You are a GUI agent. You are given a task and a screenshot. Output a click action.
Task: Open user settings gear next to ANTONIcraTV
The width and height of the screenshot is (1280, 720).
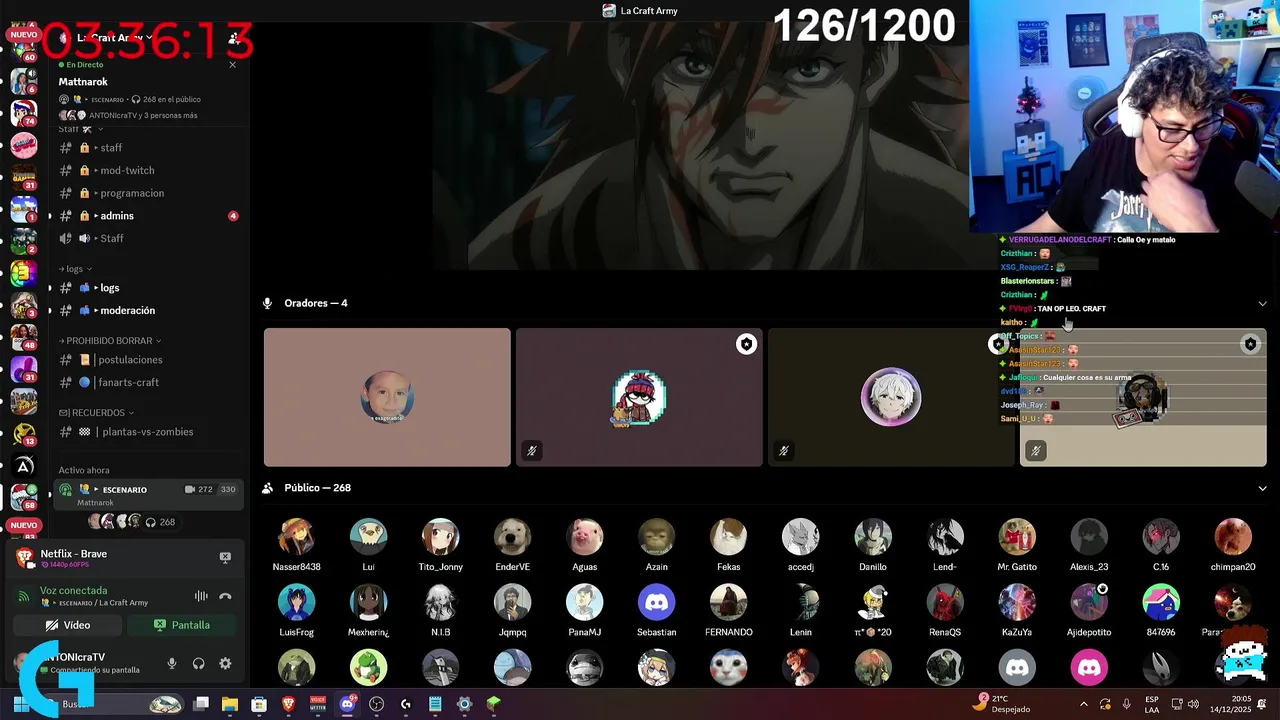[225, 663]
